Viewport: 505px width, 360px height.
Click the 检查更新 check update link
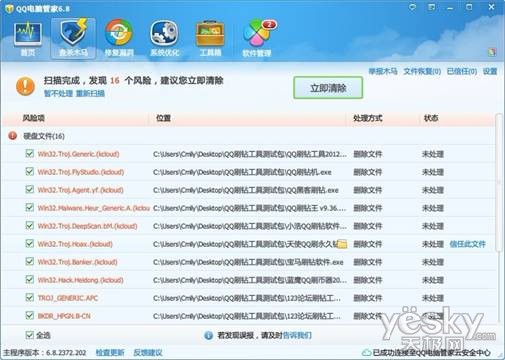[x=110, y=353]
